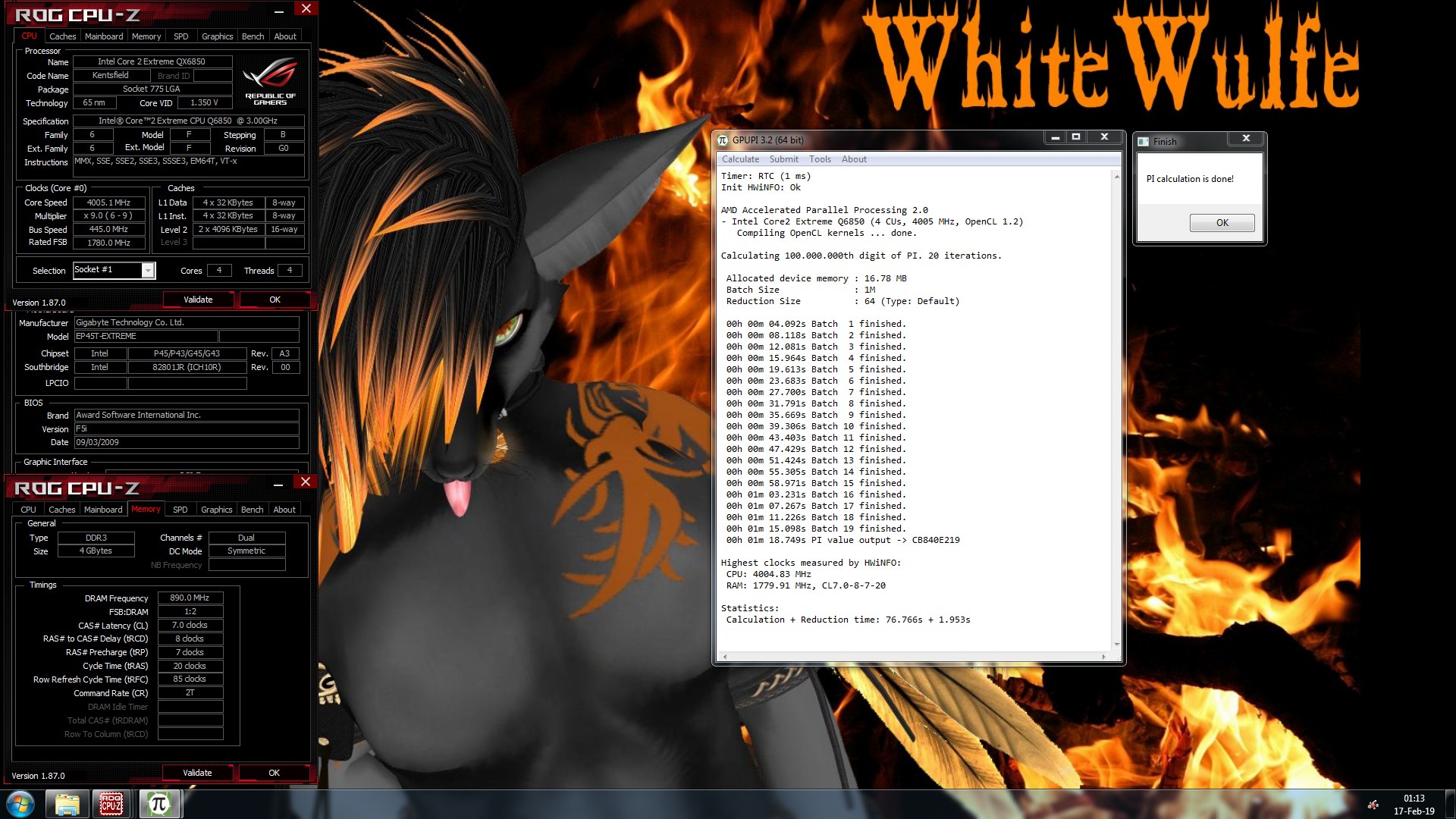1456x819 pixels.
Task: Select About tab in bottom CPU-Z window
Action: [284, 510]
